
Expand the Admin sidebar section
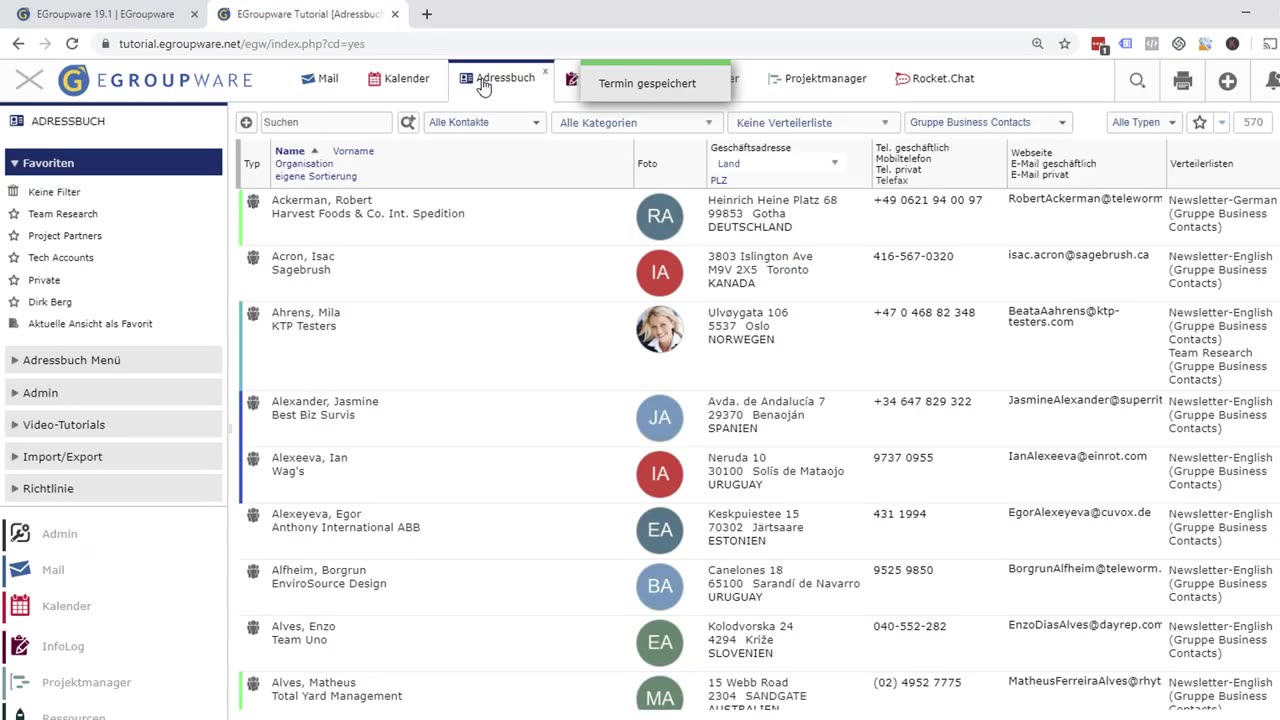[113, 393]
